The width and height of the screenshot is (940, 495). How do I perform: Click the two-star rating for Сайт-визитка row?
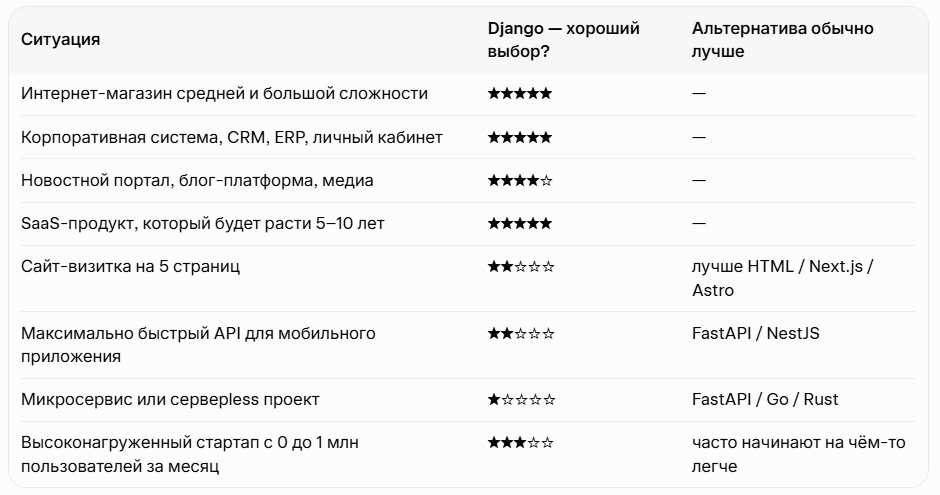[x=521, y=267]
